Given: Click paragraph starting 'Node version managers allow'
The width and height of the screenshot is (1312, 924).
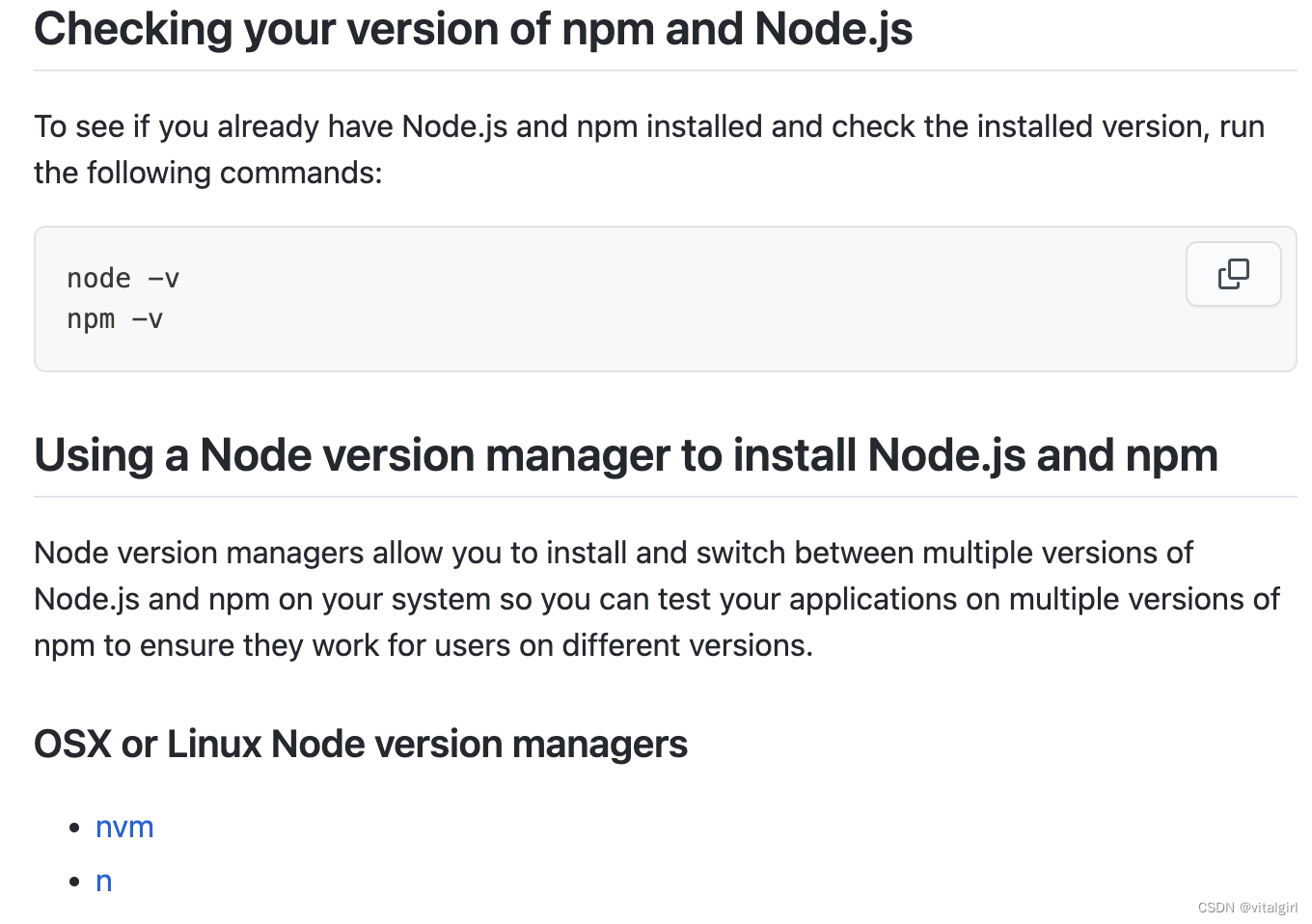Looking at the screenshot, I should coord(657,599).
